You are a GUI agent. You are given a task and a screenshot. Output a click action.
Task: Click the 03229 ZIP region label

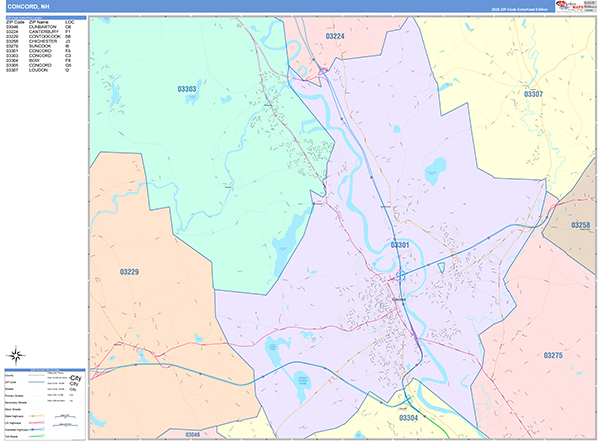[x=129, y=272]
